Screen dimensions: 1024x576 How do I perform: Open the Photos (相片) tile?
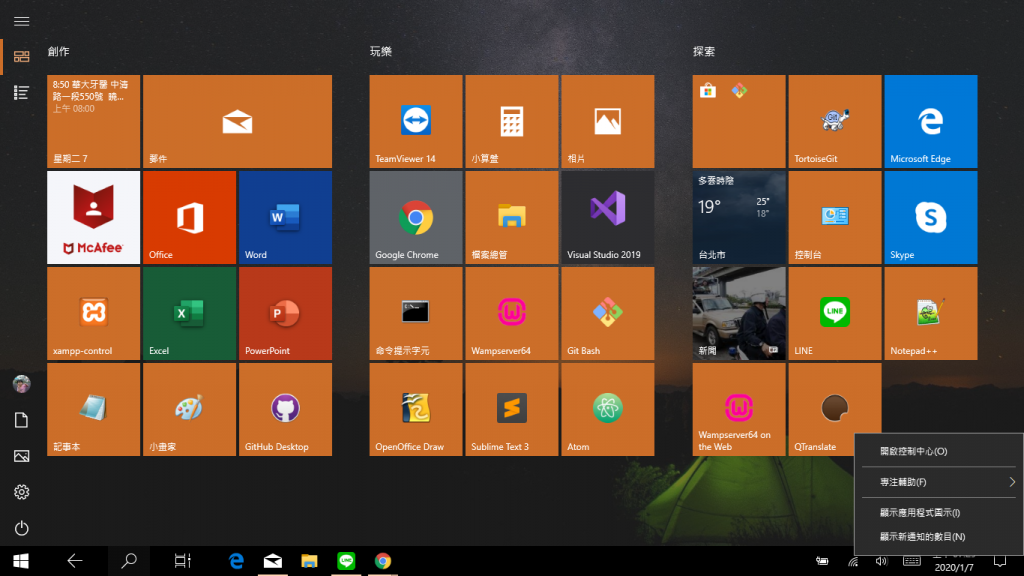point(608,121)
